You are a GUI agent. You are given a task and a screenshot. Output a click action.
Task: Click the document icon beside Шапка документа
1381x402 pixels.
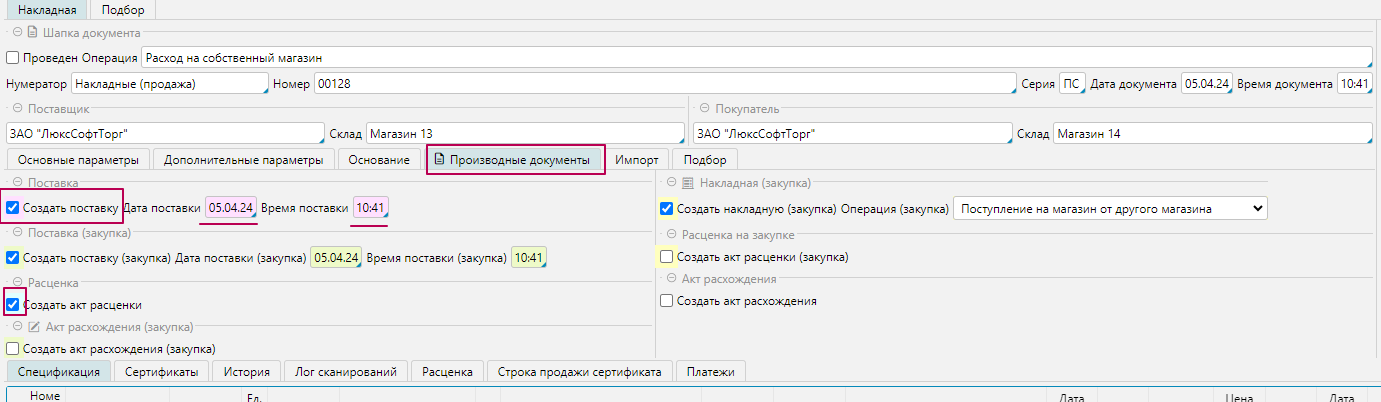pos(32,33)
